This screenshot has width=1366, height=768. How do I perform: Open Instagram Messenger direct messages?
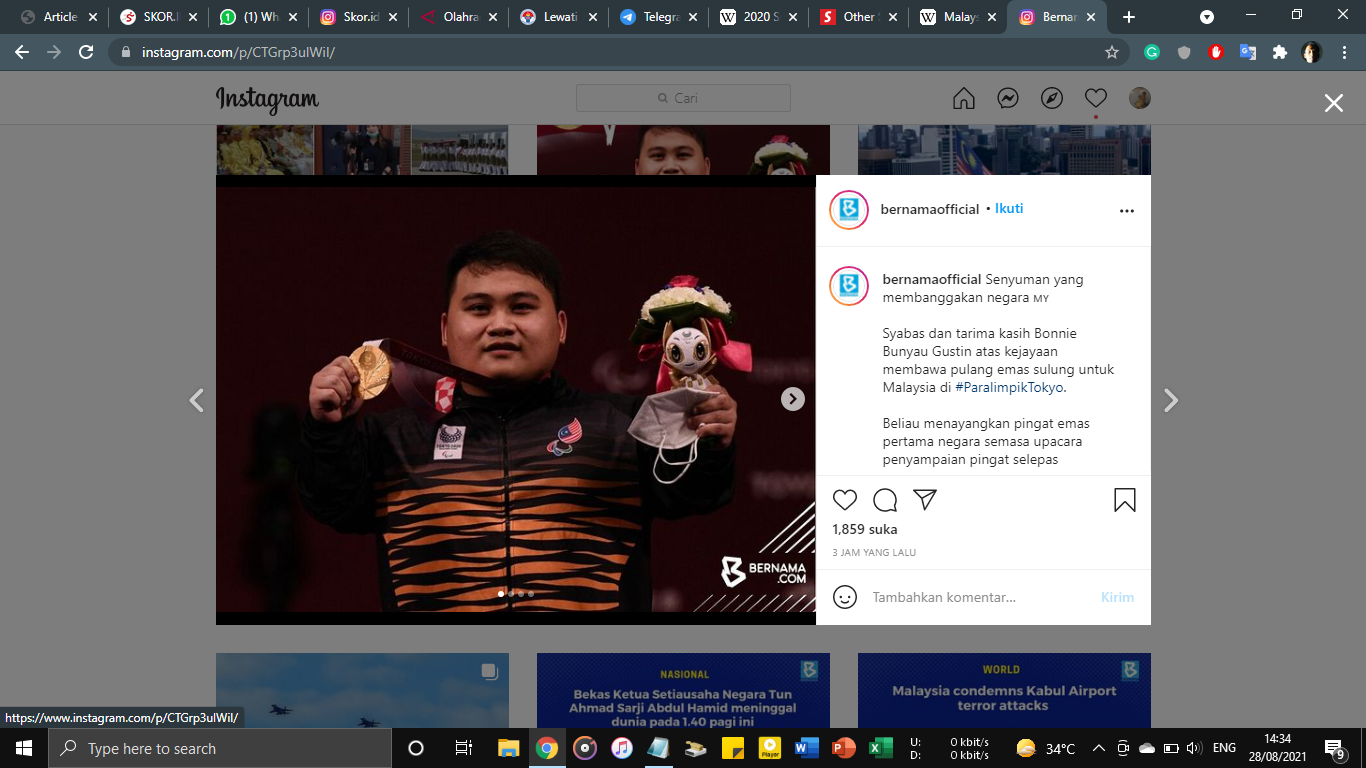coord(1007,98)
